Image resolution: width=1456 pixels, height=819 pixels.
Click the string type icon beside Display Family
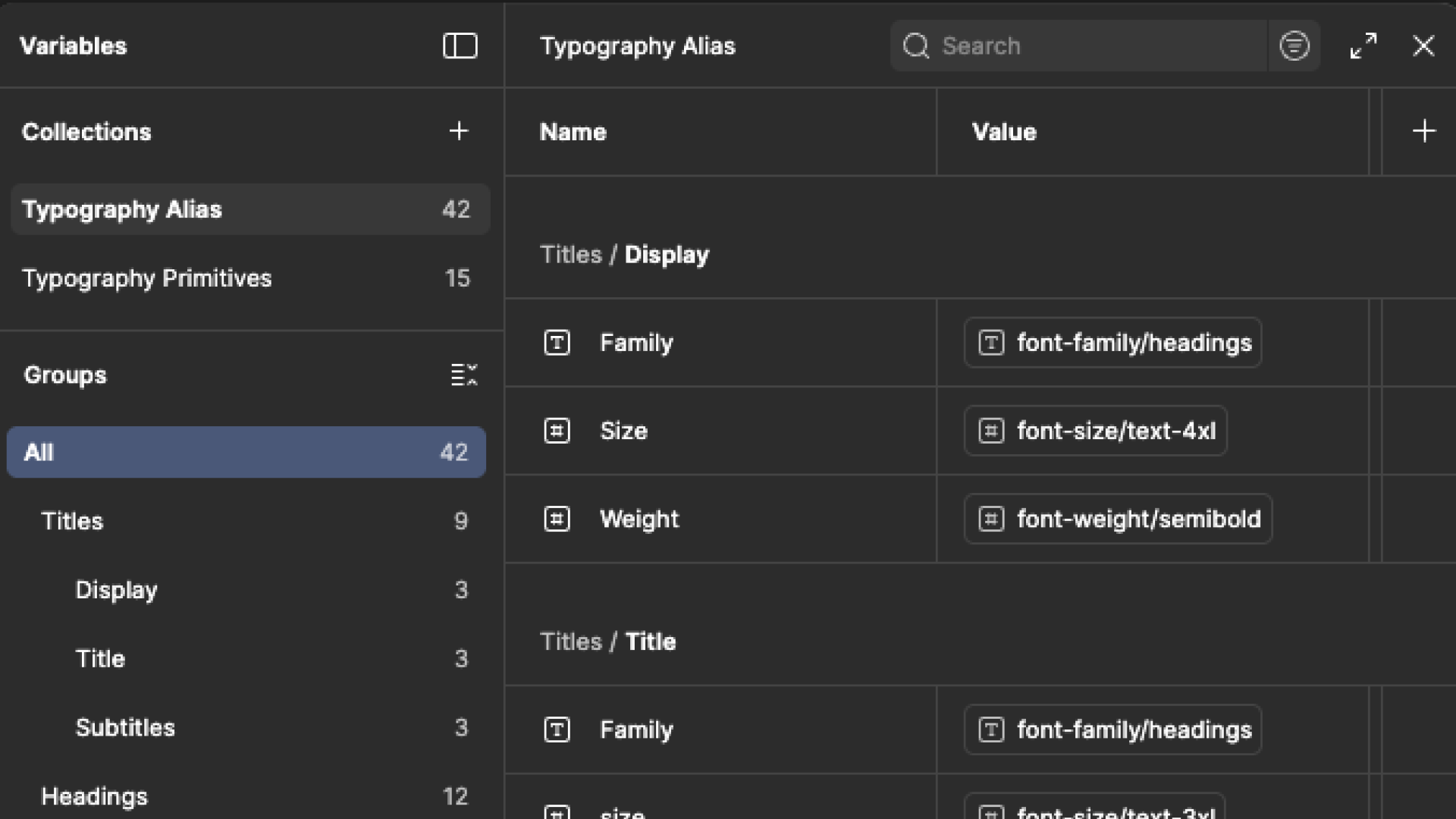click(557, 343)
